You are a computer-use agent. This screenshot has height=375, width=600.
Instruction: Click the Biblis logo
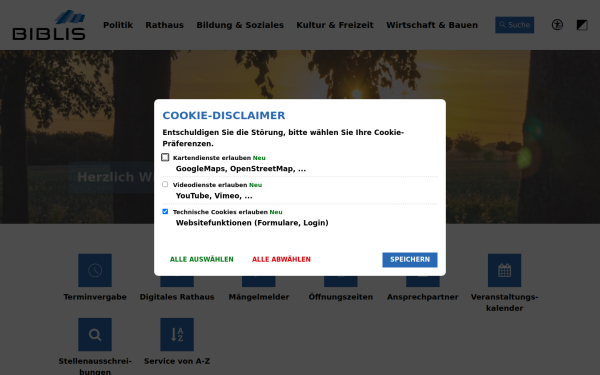(49, 25)
